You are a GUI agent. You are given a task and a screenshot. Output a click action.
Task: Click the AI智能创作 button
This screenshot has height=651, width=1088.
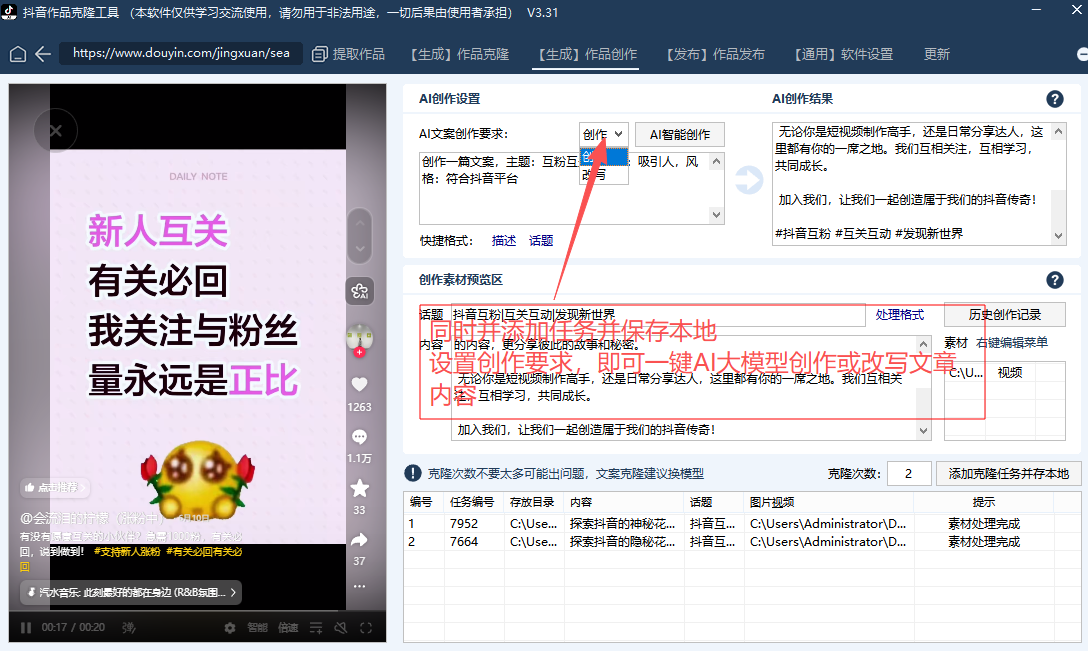680,134
